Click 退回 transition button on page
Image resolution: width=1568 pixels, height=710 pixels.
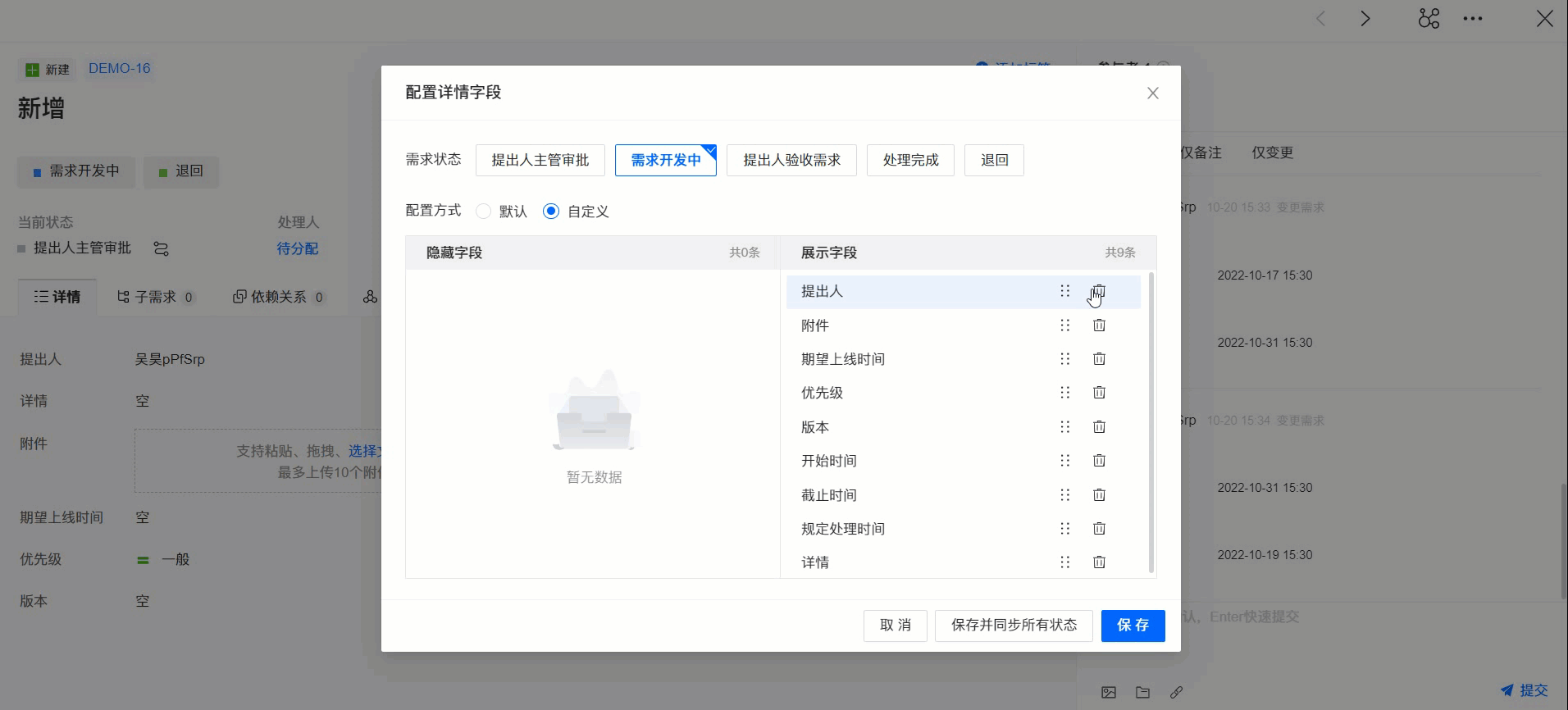tap(181, 171)
